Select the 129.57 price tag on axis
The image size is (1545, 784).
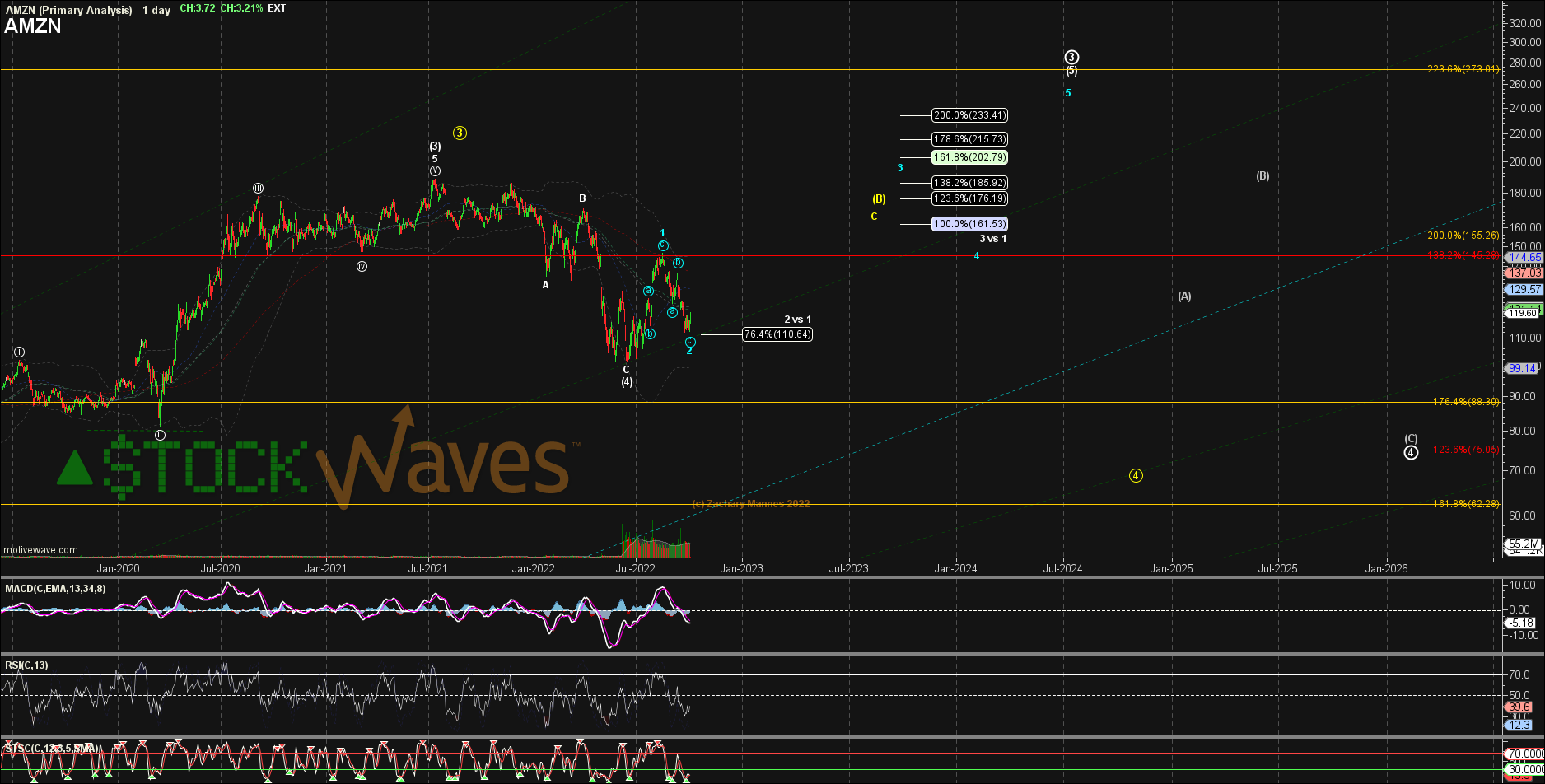click(1524, 289)
